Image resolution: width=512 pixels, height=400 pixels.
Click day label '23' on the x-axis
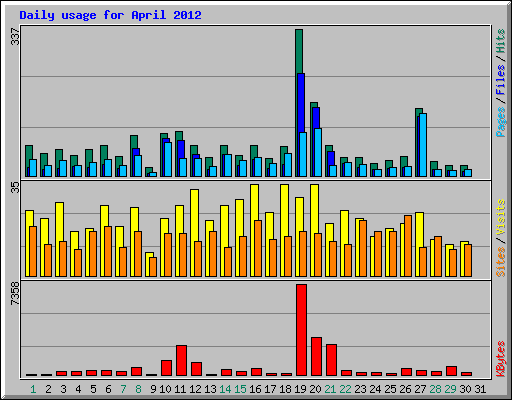pos(360,389)
